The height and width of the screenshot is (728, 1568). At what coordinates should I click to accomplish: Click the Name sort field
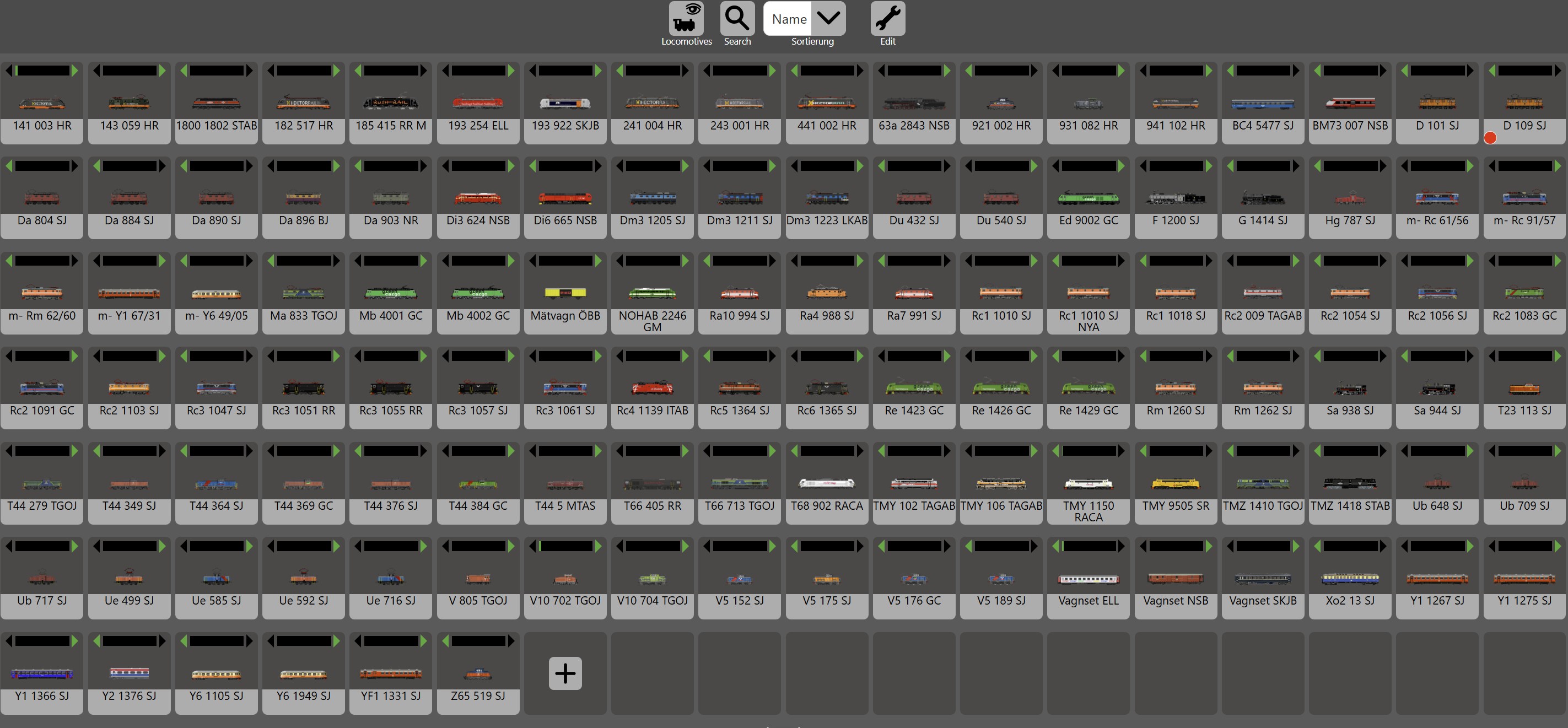[x=788, y=19]
